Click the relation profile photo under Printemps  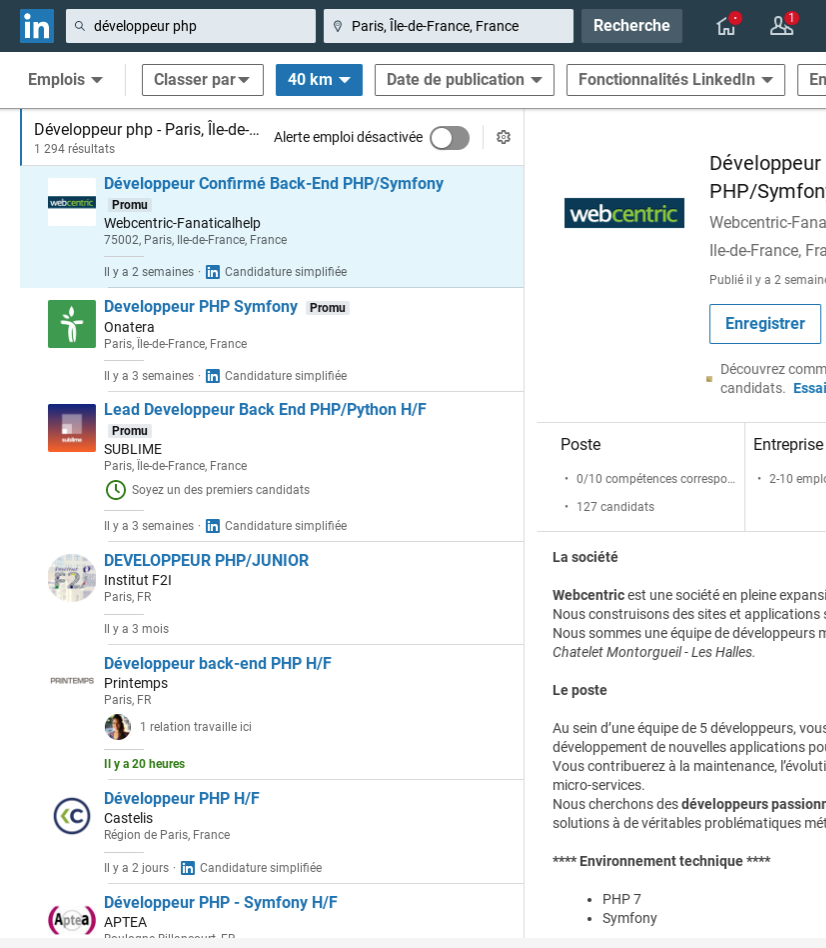(x=118, y=727)
